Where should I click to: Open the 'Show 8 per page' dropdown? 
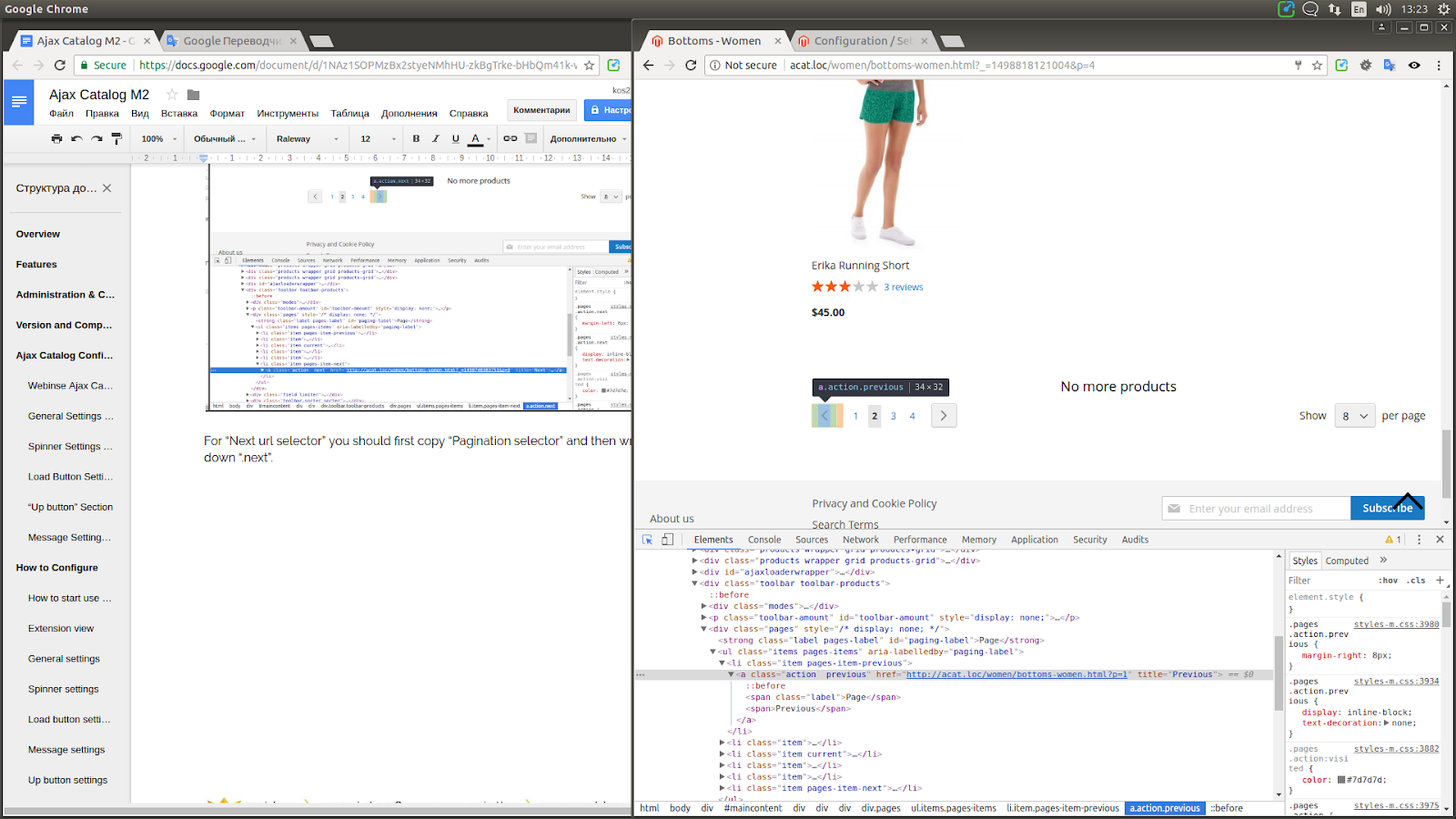click(x=1354, y=416)
